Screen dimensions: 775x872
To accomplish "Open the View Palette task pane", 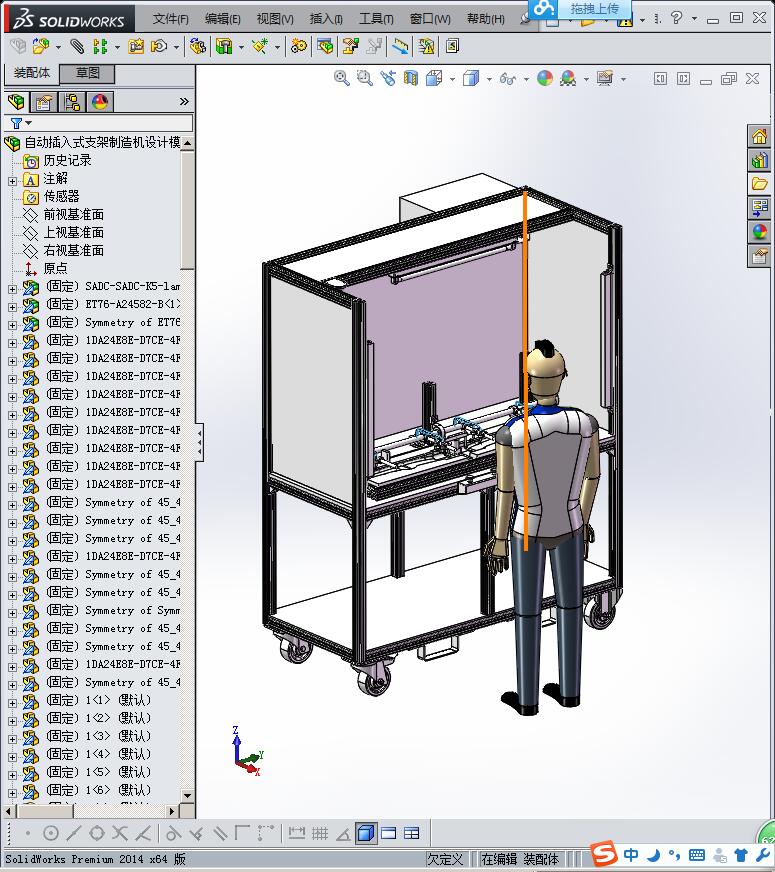I will coord(759,208).
